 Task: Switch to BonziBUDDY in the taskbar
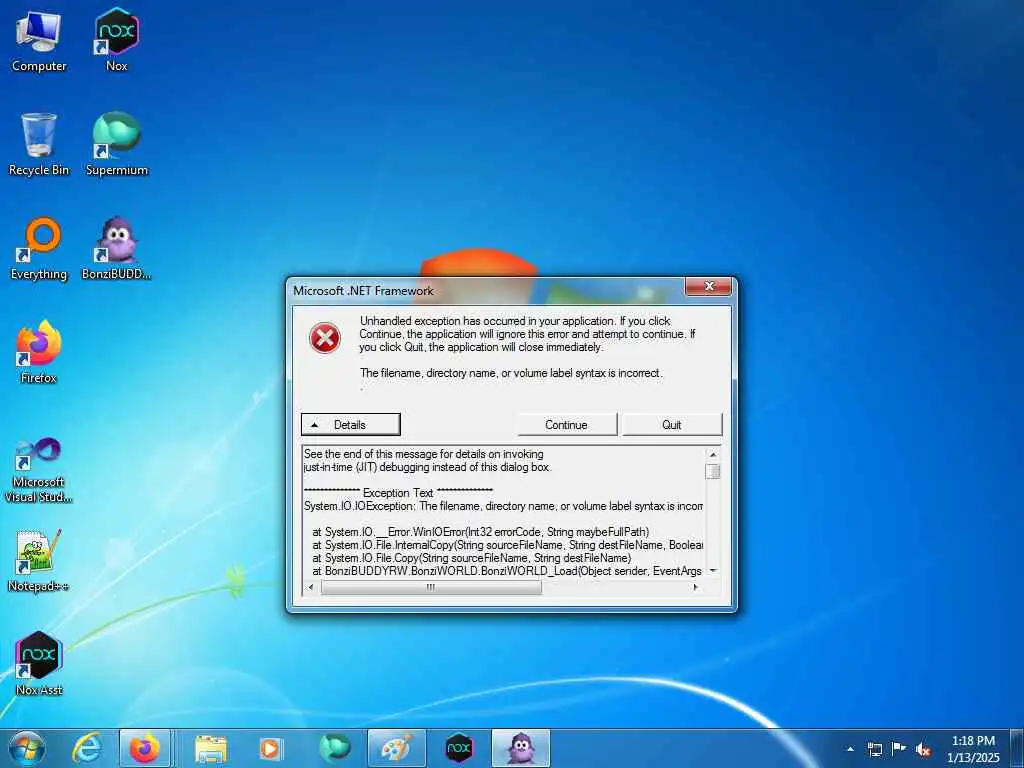tap(520, 748)
